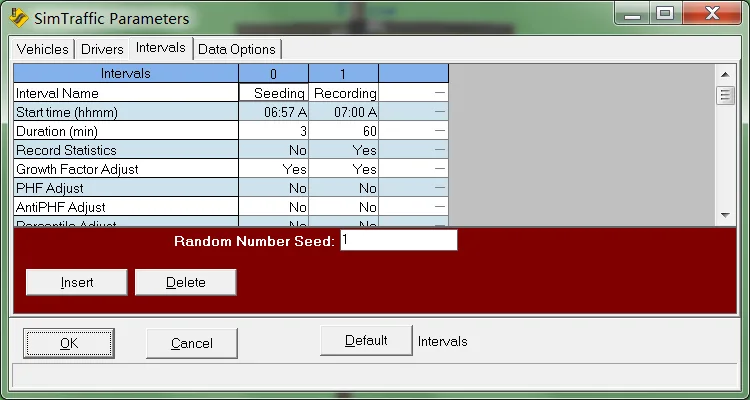Viewport: 750px width, 400px height.
Task: Switch to the Vehicles tab
Action: coord(43,49)
